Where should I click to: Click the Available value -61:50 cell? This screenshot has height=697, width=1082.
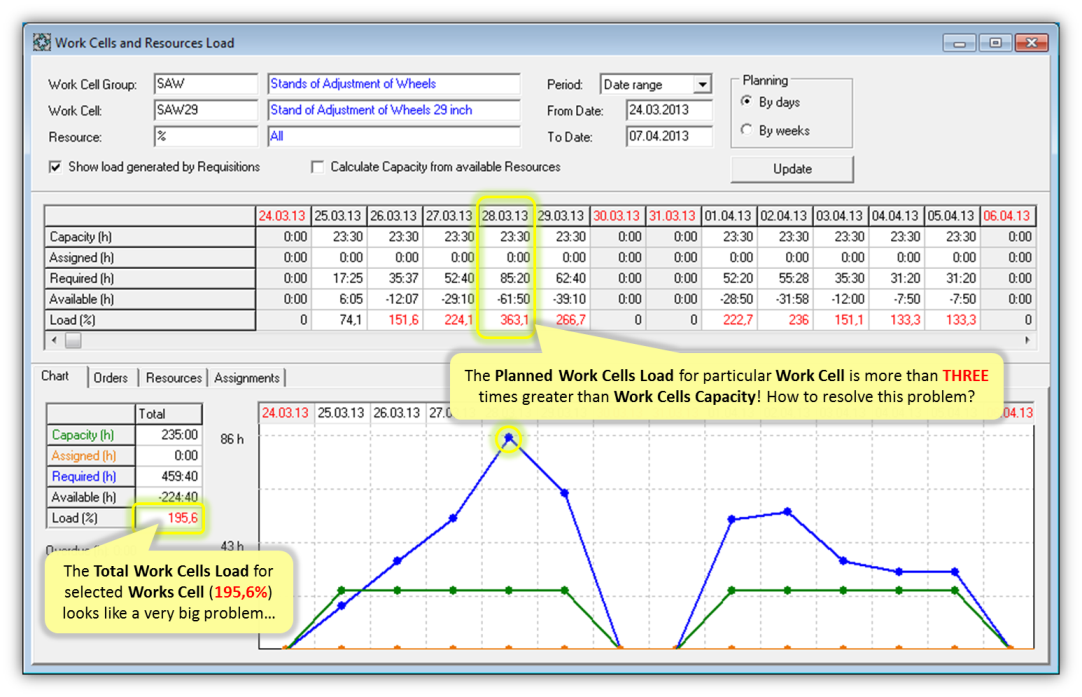[506, 299]
